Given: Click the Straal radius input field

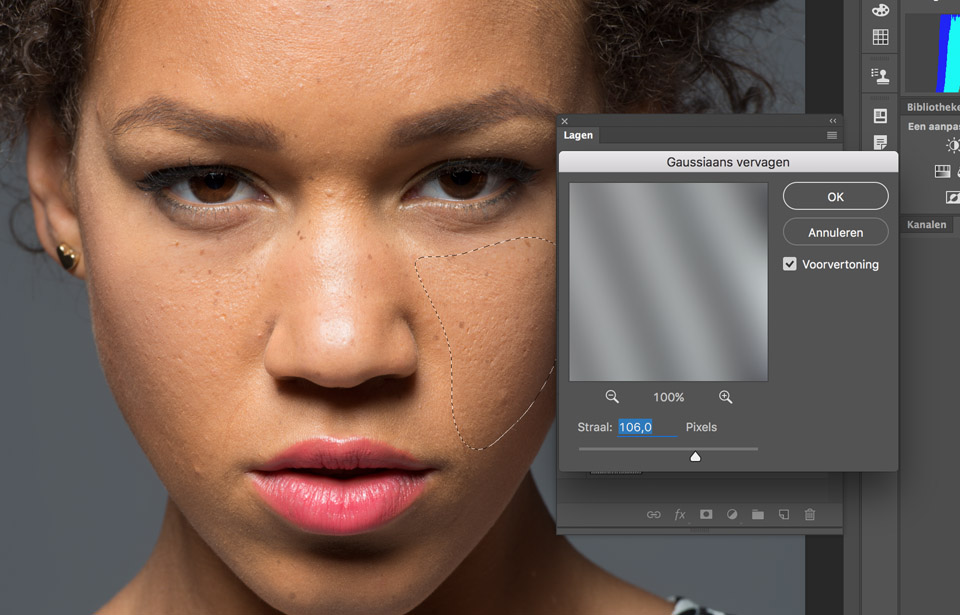Looking at the screenshot, I should pyautogui.click(x=647, y=427).
